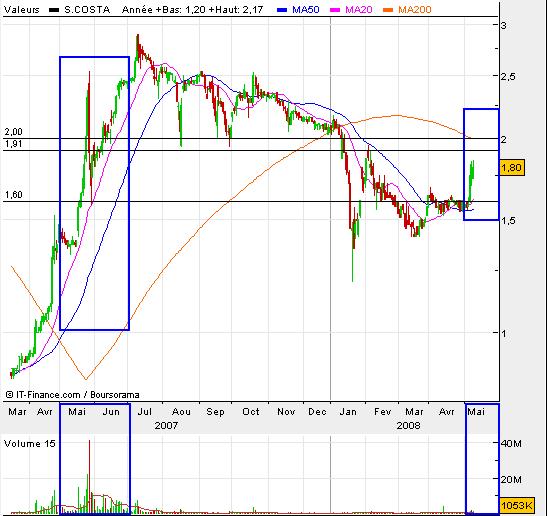The height and width of the screenshot is (516, 548).
Task: Click the 'Sep' month label
Action: click(x=215, y=412)
